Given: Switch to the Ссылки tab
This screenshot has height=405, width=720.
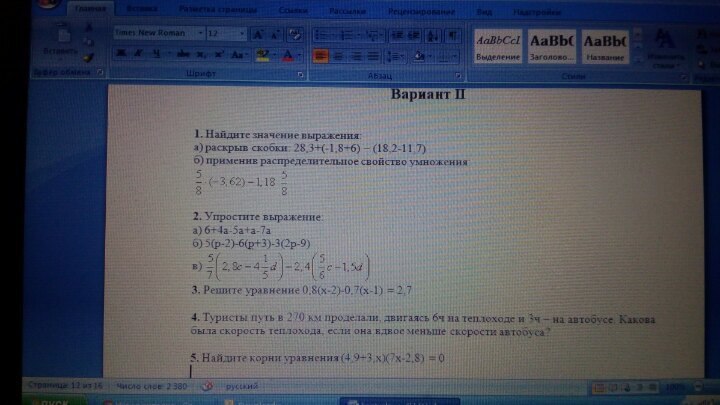Looking at the screenshot, I should point(293,10).
